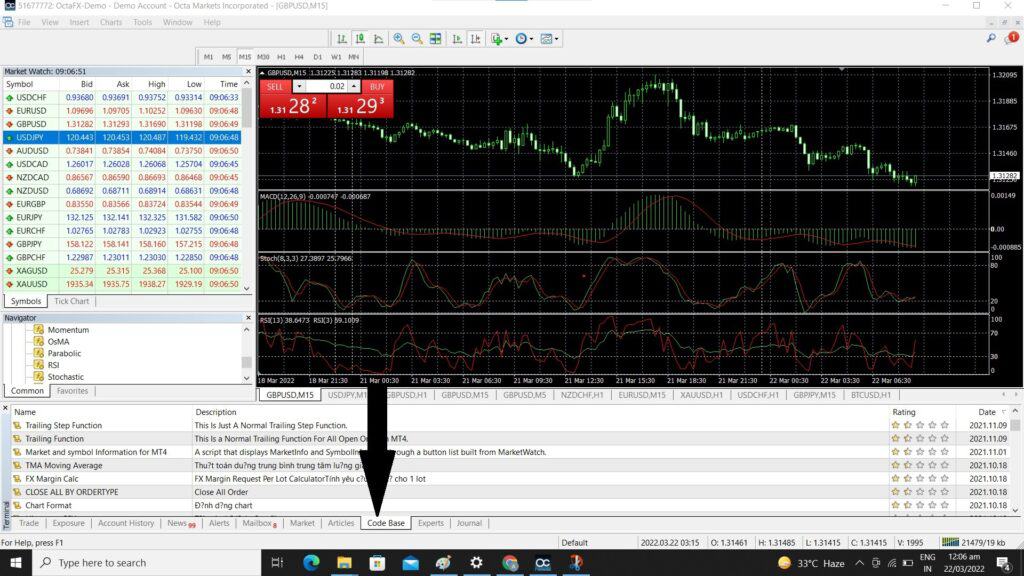Open the sell volume dropdown in order panel

click(x=299, y=86)
